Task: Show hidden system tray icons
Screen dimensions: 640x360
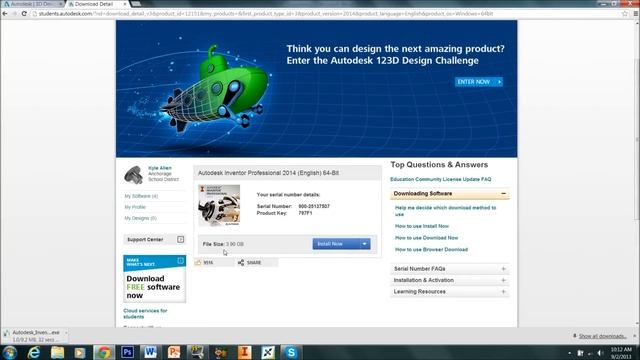Action: (569, 353)
